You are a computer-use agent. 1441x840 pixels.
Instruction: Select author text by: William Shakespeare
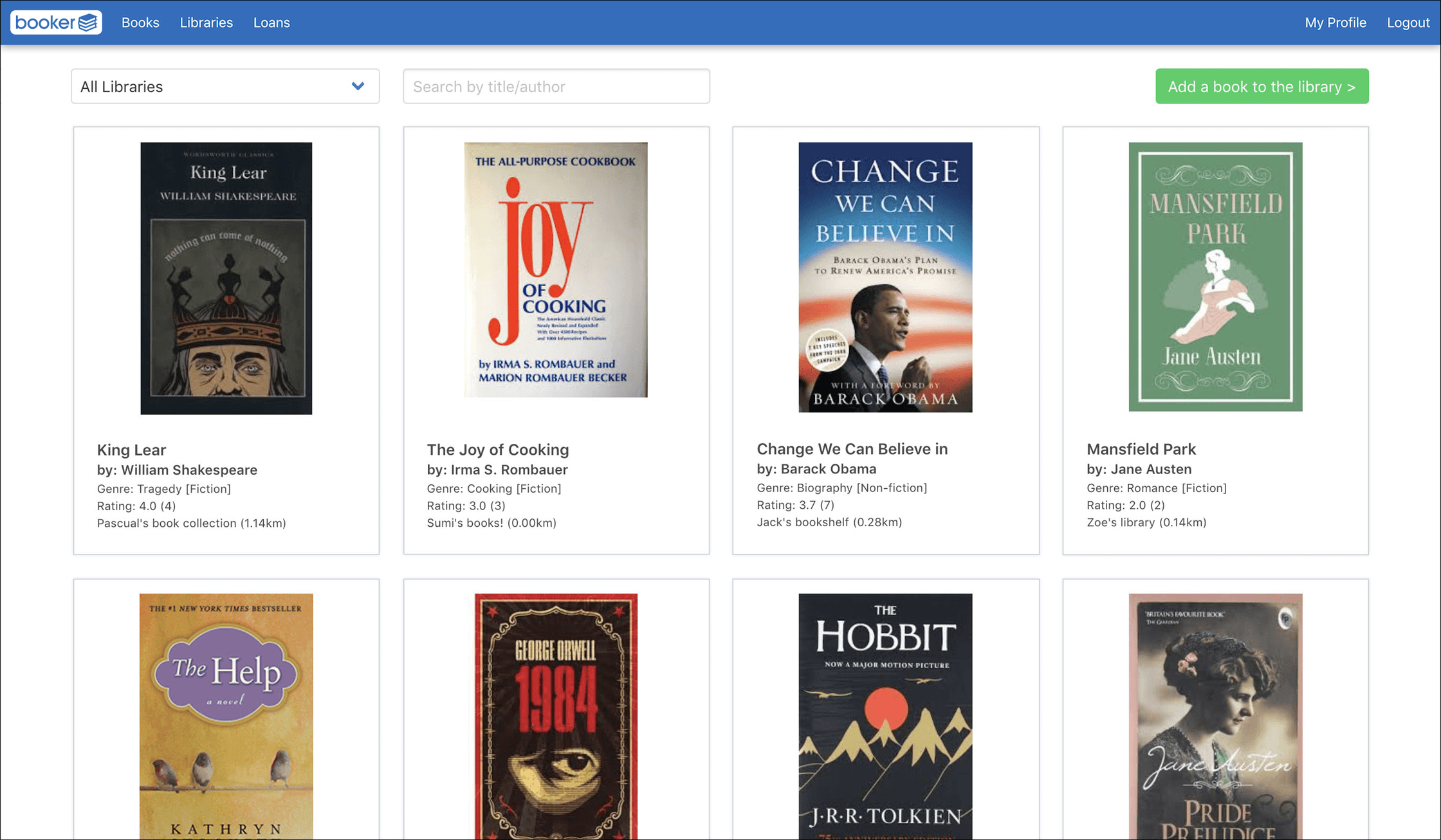point(177,470)
